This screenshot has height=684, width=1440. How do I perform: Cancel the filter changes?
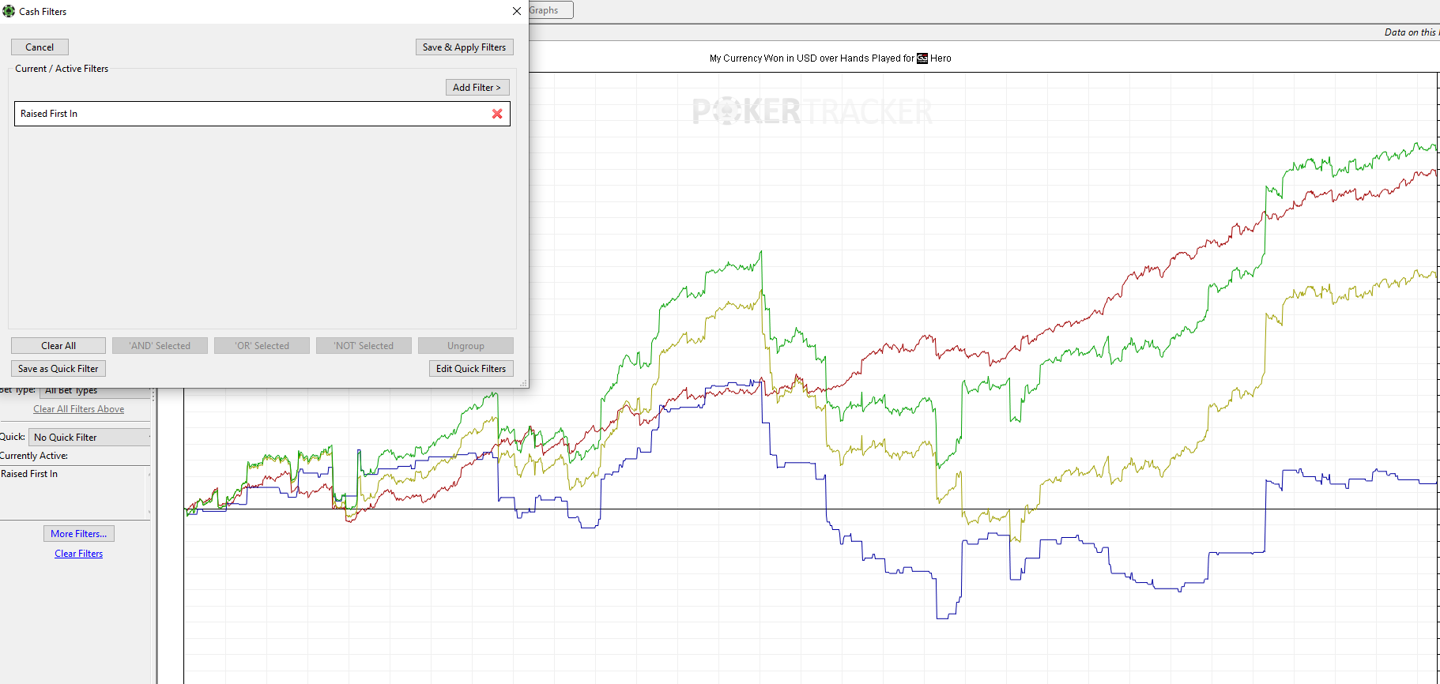[x=40, y=47]
